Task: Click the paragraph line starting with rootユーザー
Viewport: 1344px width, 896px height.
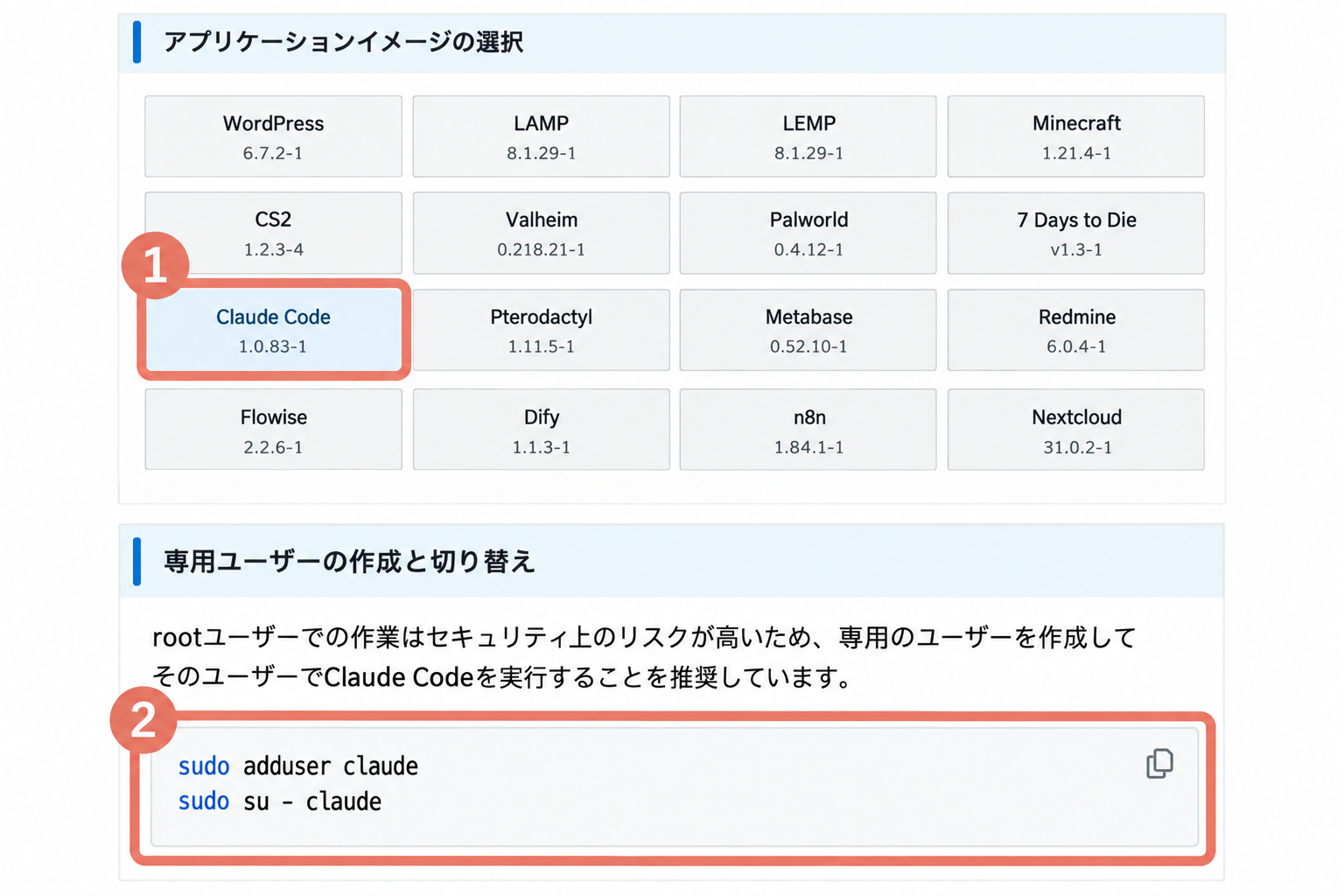Action: pyautogui.click(x=644, y=637)
